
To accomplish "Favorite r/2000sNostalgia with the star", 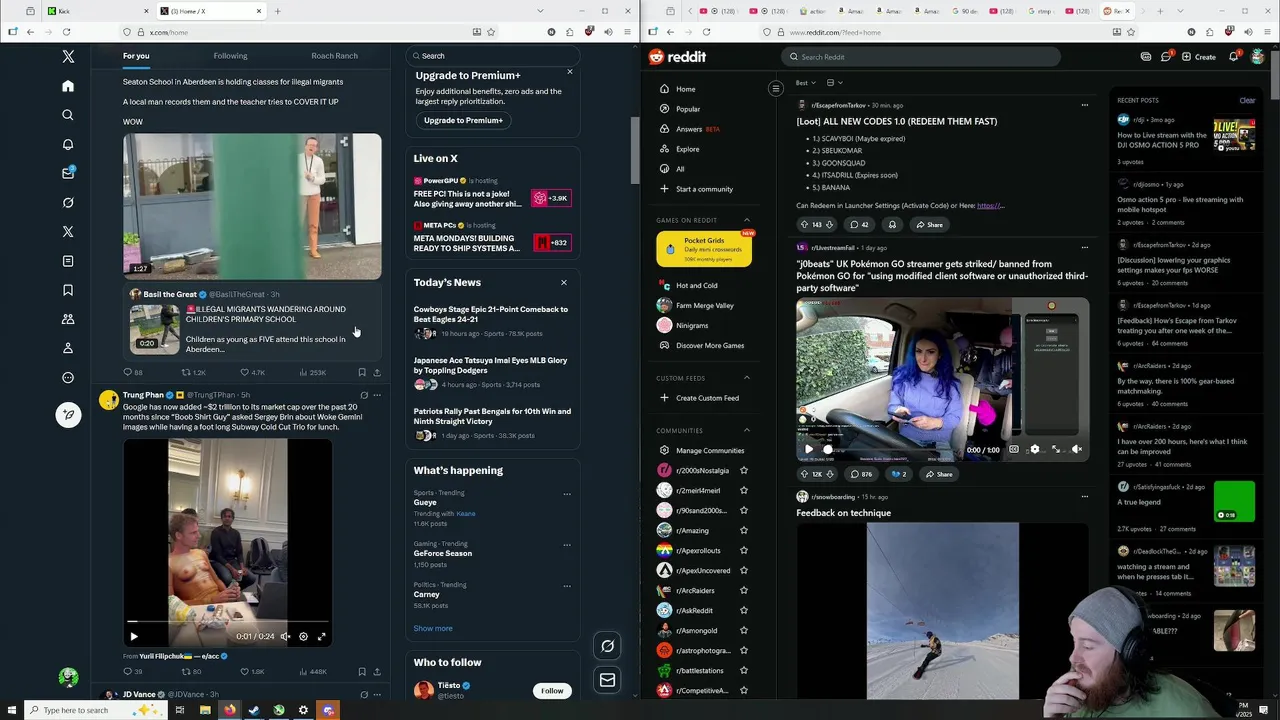I will tap(743, 470).
